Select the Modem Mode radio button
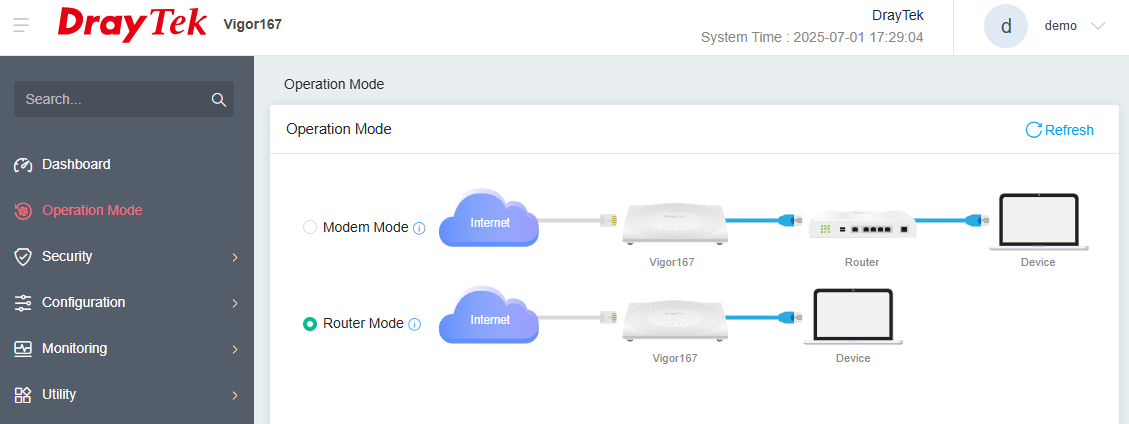1129x424 pixels. click(x=310, y=227)
